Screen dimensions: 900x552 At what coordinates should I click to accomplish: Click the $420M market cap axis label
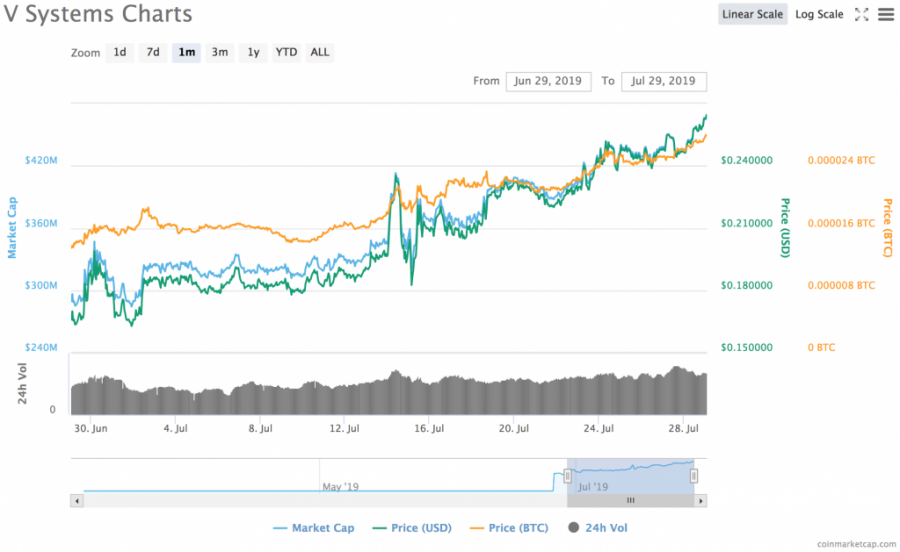tap(41, 160)
